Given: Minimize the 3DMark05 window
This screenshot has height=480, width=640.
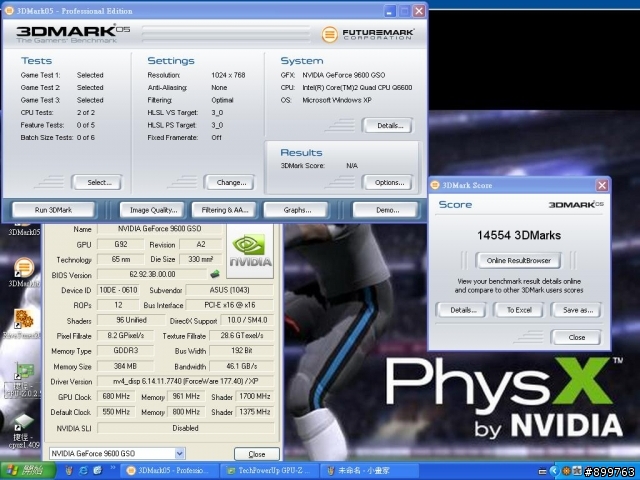Looking at the screenshot, I should [390, 11].
